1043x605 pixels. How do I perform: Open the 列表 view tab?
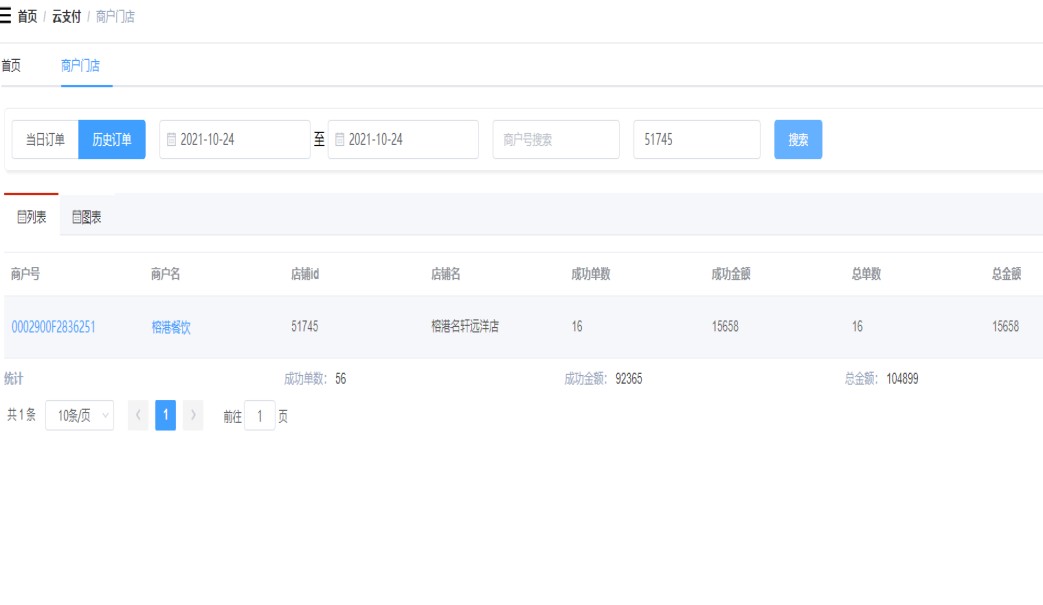[32, 217]
